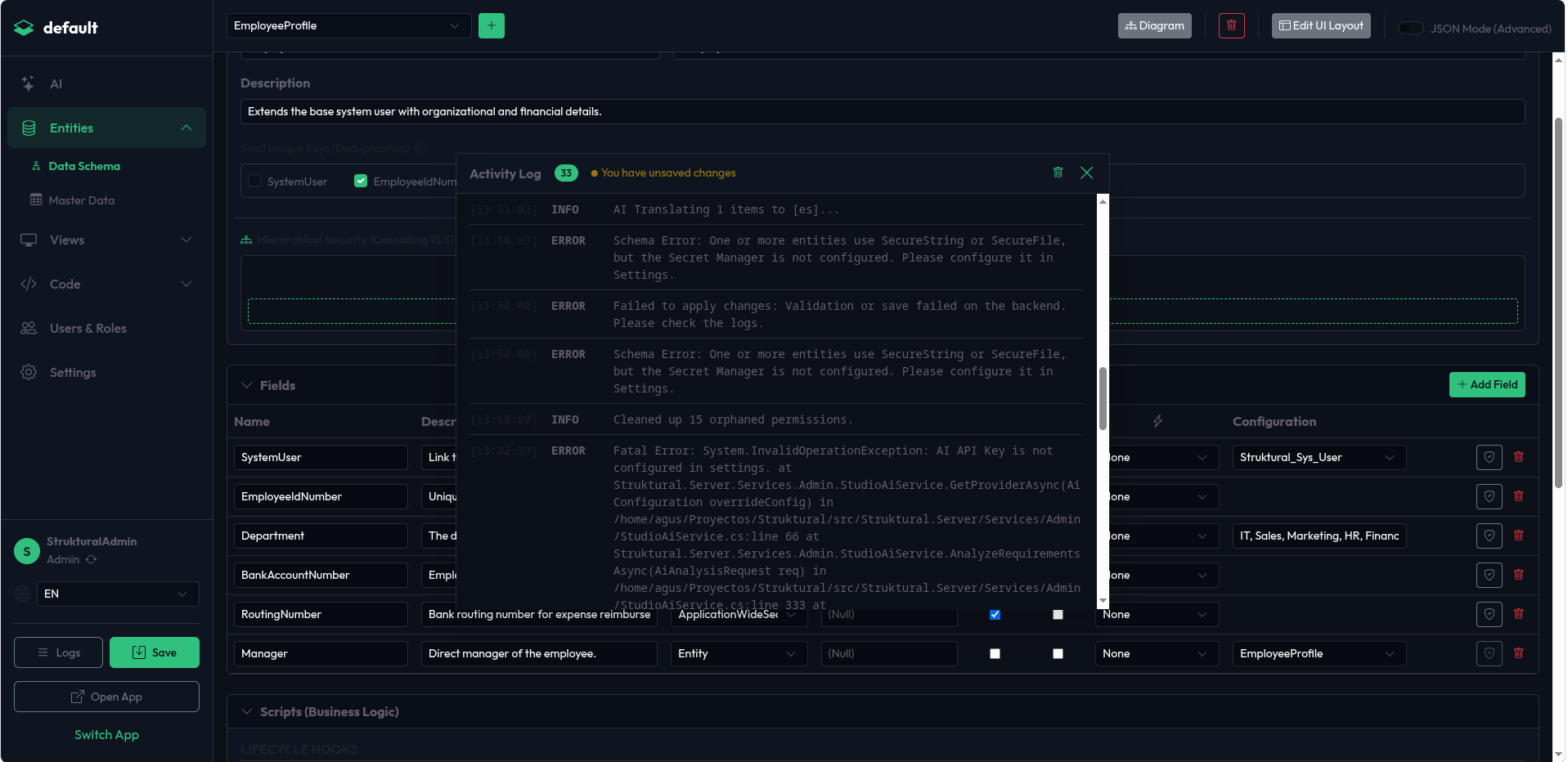Click Activity Log scroll down arrow
1568x762 pixels.
click(1103, 601)
